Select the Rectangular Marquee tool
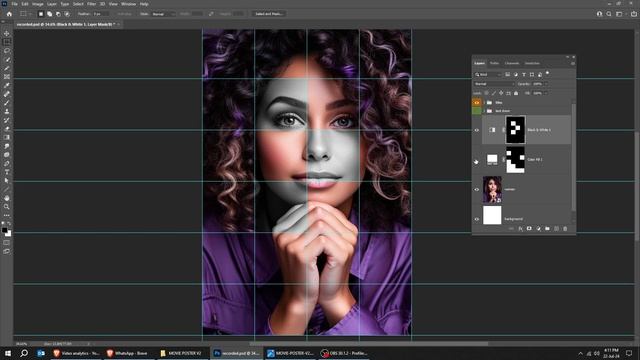 pos(7,42)
